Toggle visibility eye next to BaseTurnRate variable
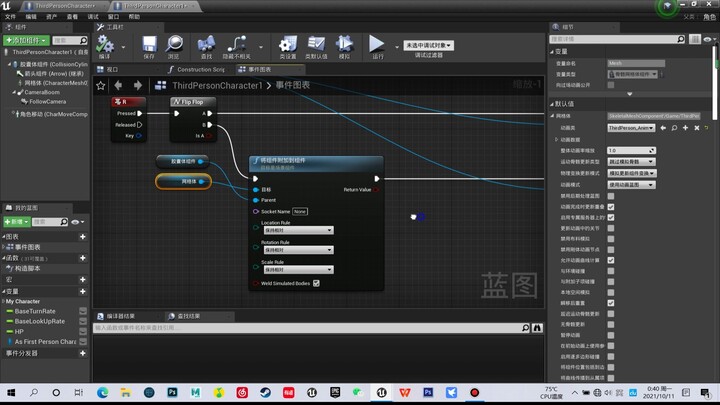 point(83,311)
